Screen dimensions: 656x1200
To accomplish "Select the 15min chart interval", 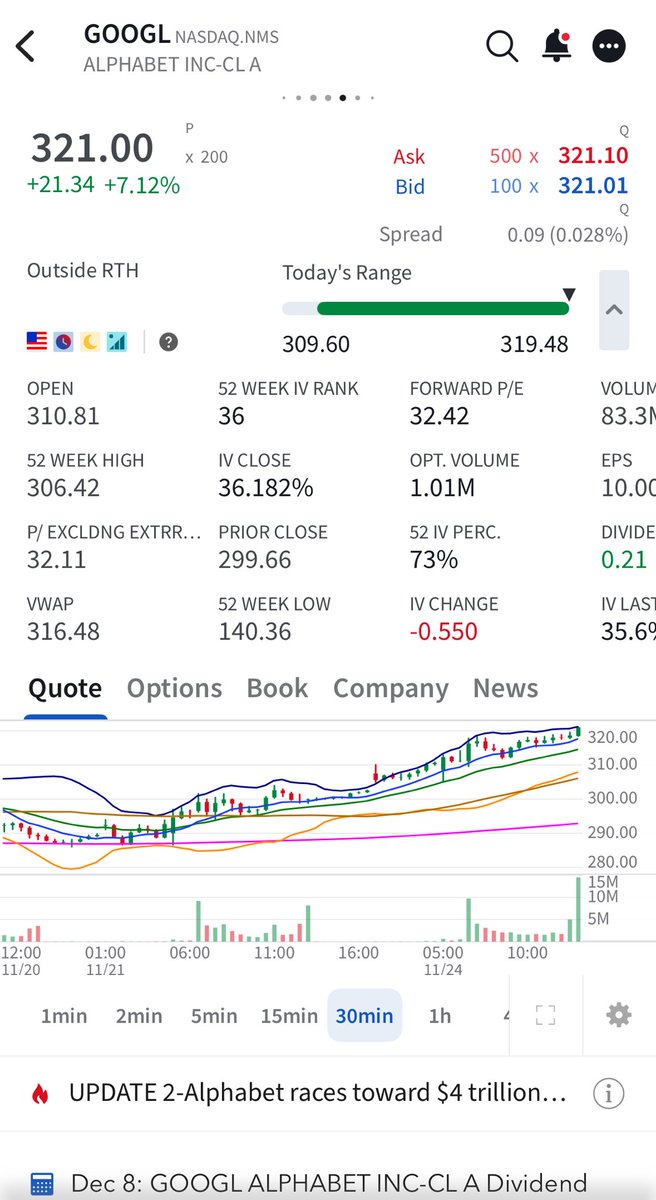I will click(289, 1016).
